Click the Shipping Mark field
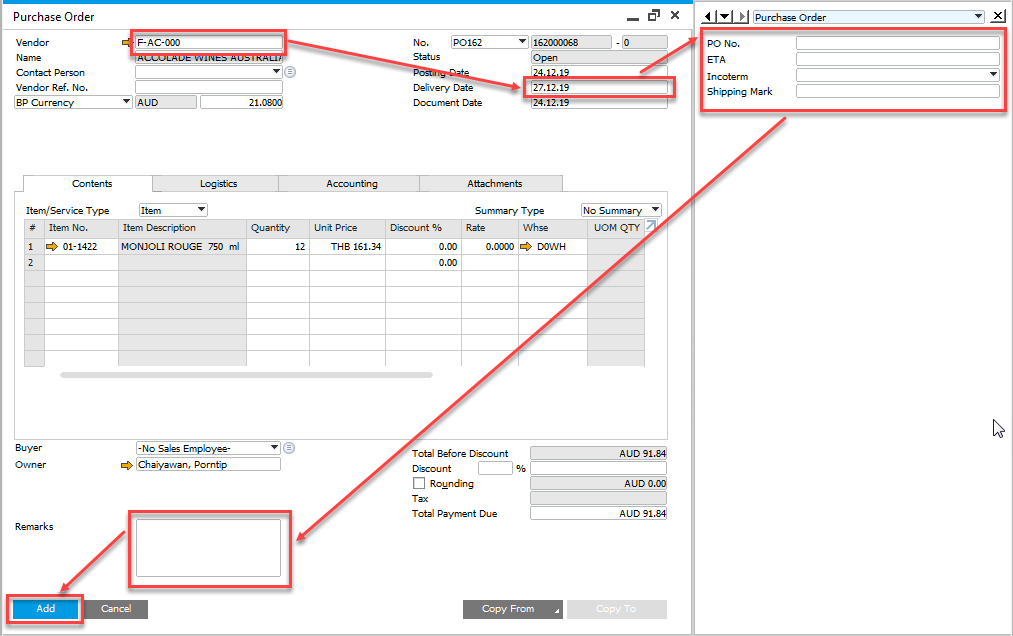Image resolution: width=1013 pixels, height=636 pixels. point(897,91)
